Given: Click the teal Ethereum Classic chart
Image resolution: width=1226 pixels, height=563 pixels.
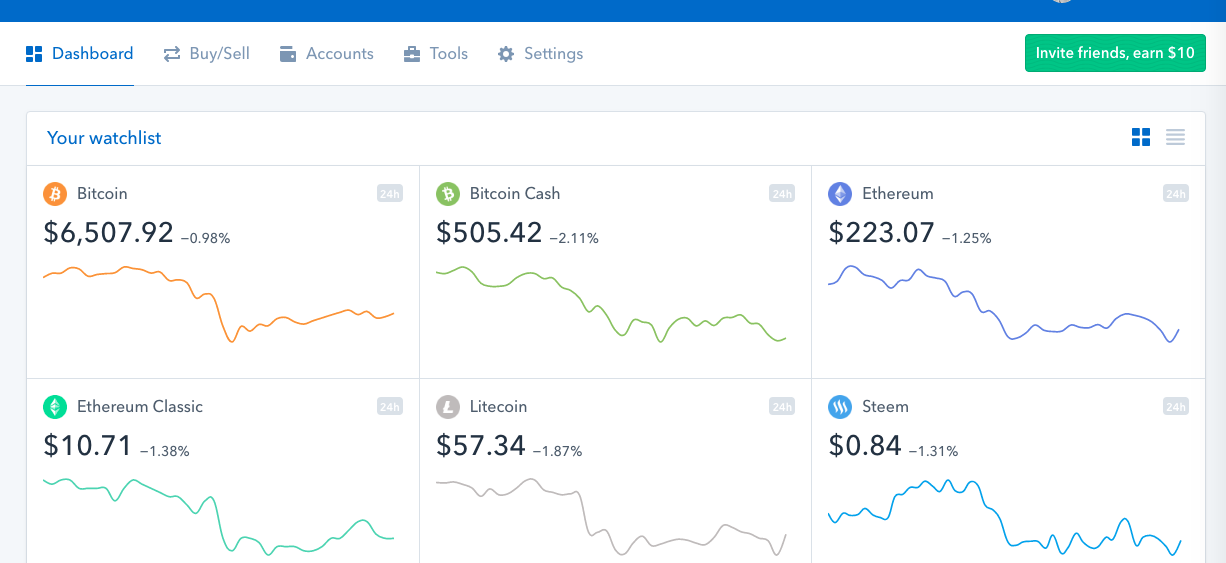Looking at the screenshot, I should 218,516.
